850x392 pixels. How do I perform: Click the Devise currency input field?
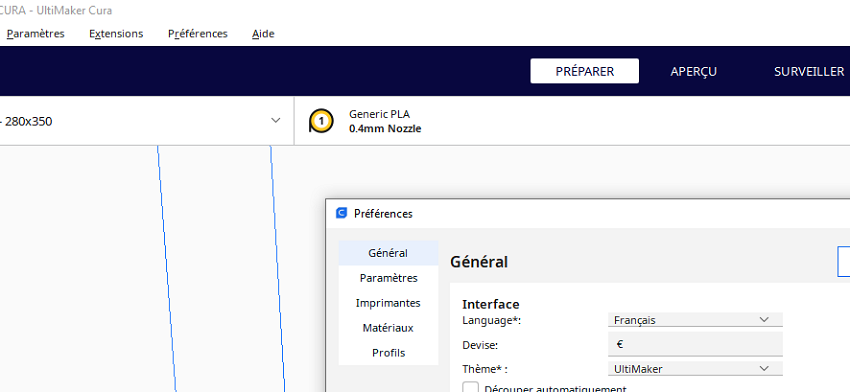(x=695, y=344)
